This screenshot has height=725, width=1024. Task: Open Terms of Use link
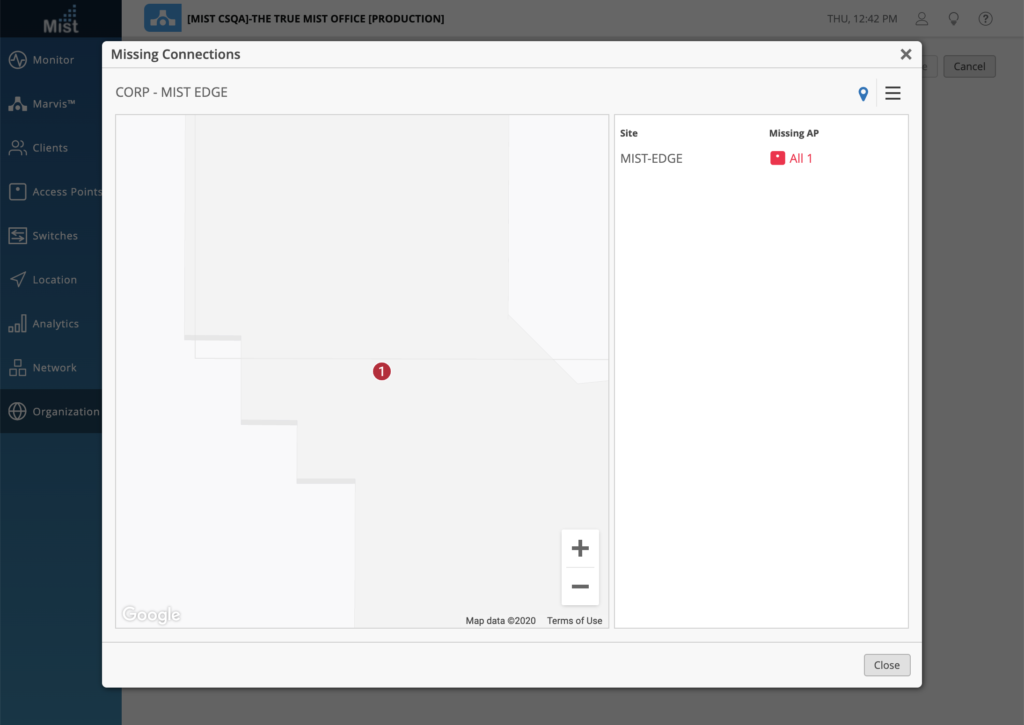point(575,620)
